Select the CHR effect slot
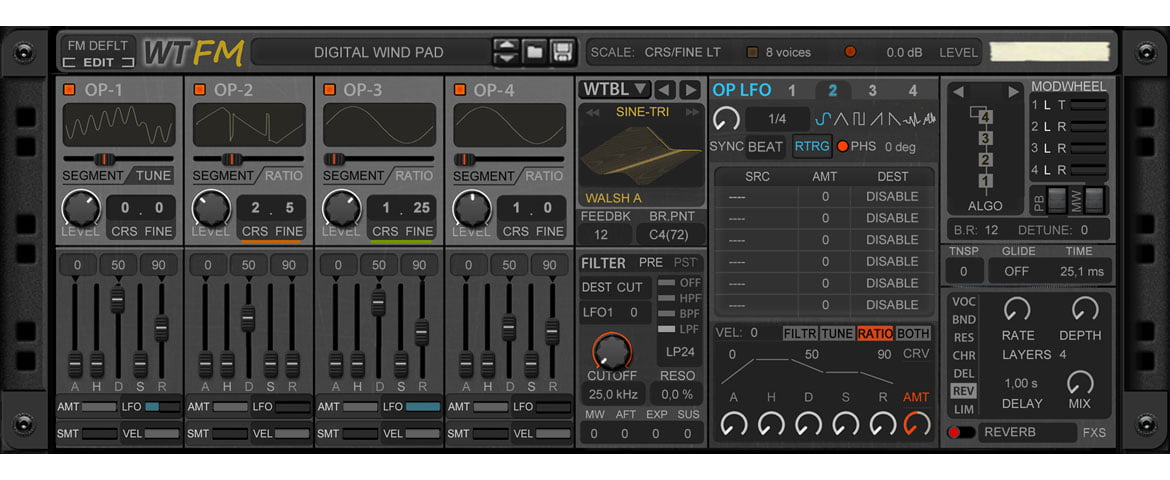This screenshot has width=1170, height=480. click(963, 355)
